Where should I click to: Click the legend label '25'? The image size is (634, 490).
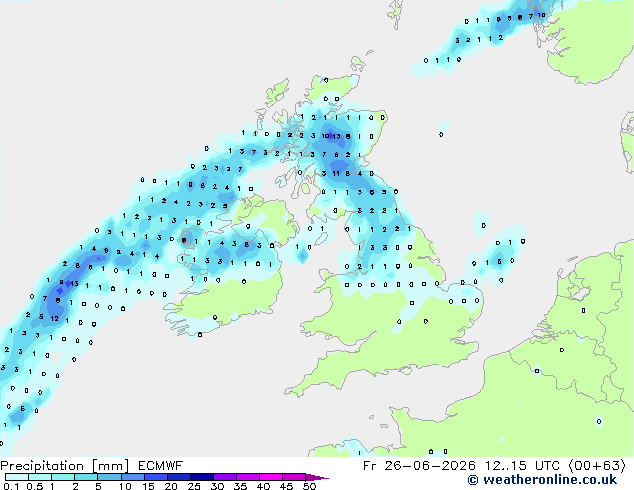(194, 486)
